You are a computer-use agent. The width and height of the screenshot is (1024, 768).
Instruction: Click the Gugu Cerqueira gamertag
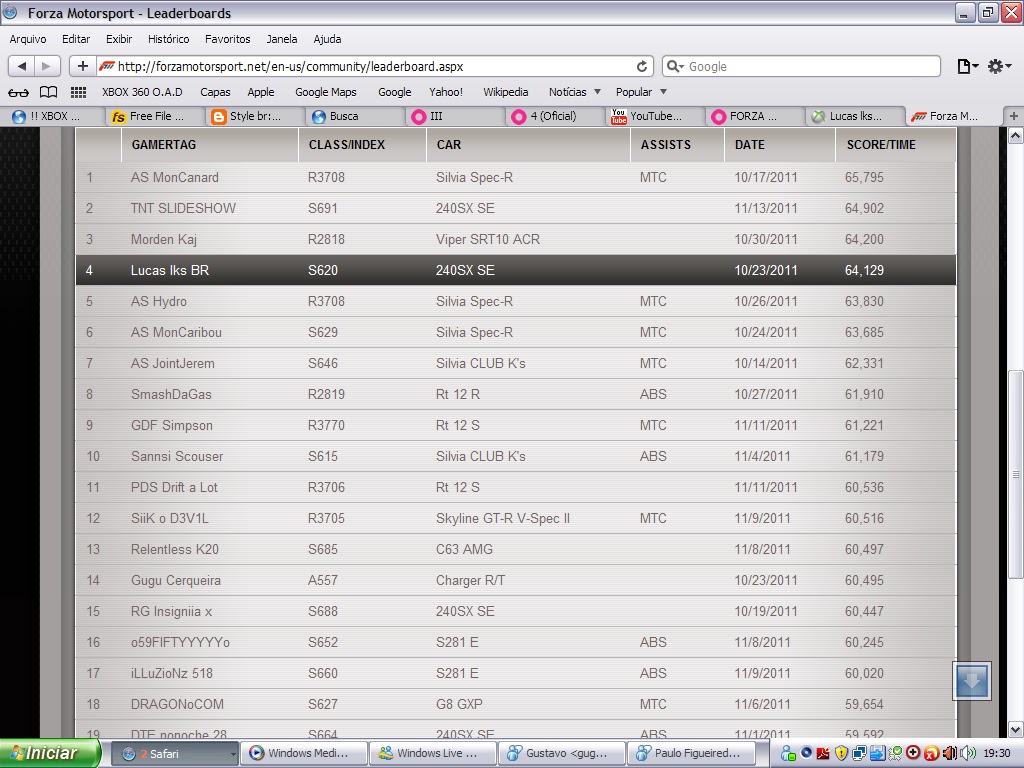(176, 581)
